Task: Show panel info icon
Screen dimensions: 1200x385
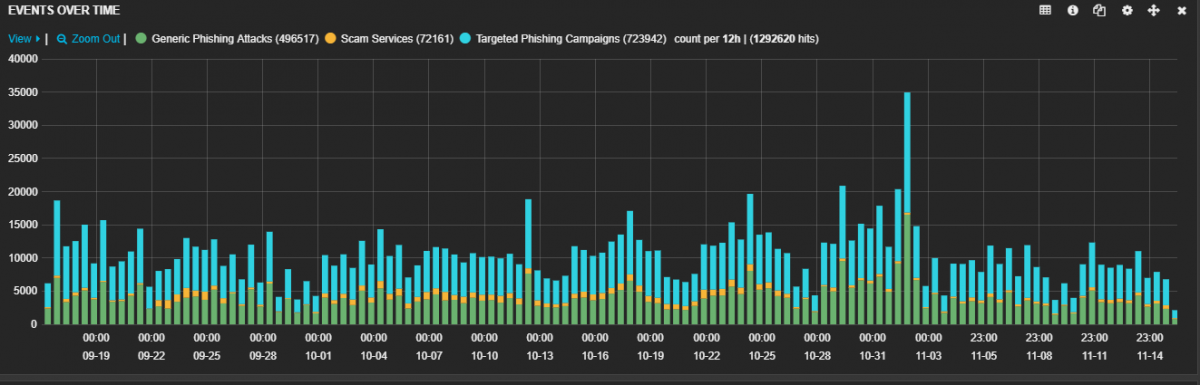Action: click(x=1073, y=10)
